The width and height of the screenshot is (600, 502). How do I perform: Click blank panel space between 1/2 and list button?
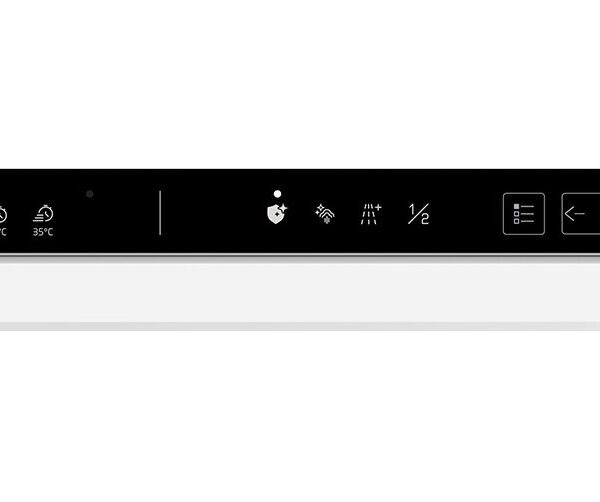[x=466, y=213]
